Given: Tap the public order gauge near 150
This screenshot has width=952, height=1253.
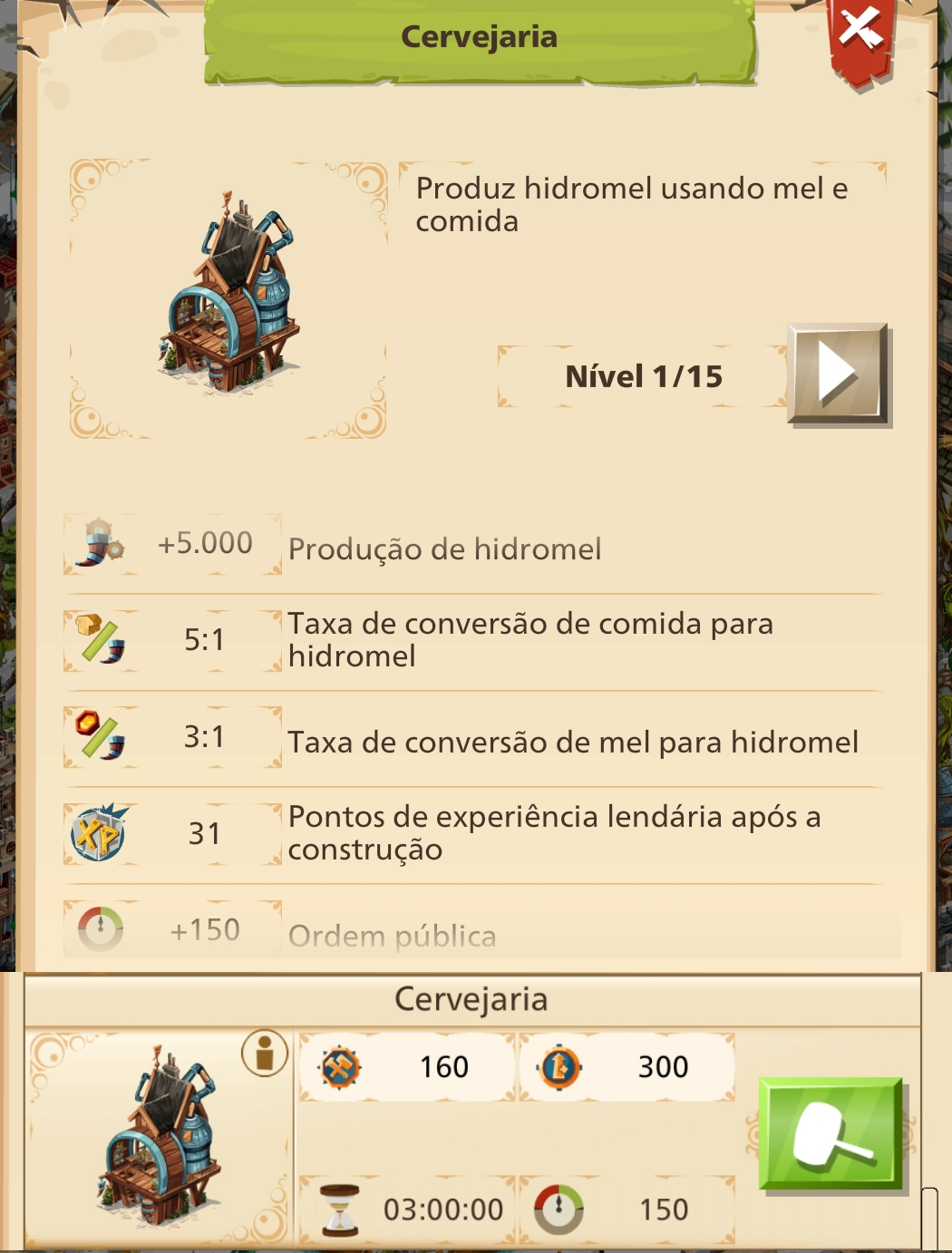Looking at the screenshot, I should click(559, 1209).
